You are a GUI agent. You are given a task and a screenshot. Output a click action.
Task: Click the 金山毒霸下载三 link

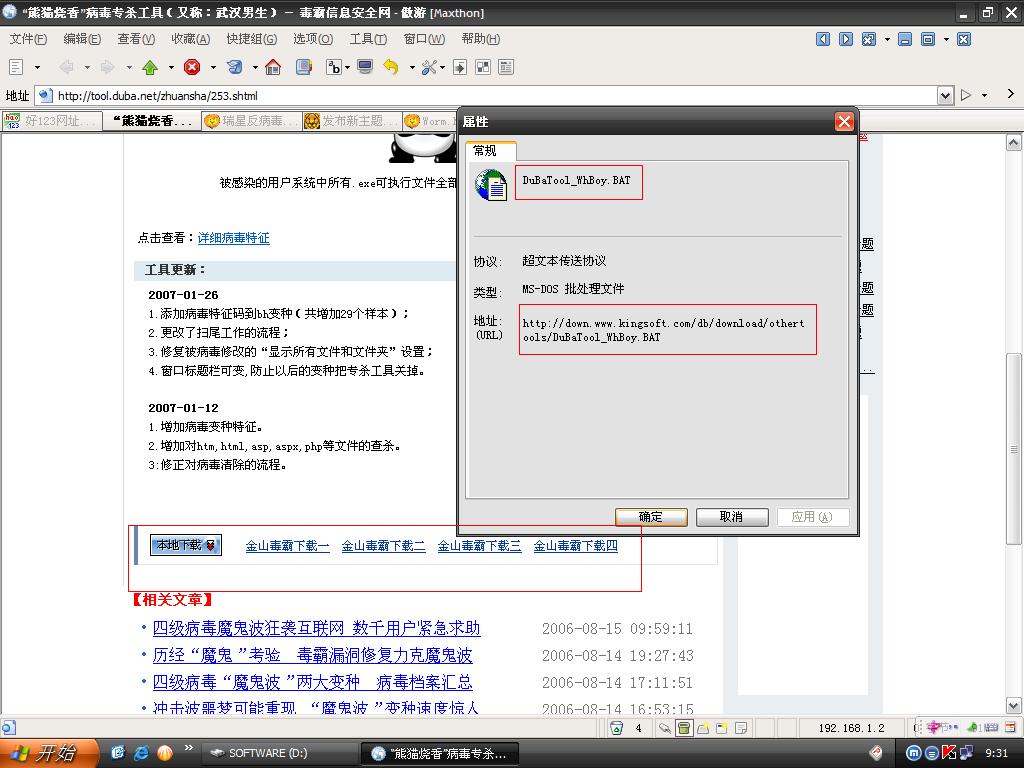pos(479,546)
